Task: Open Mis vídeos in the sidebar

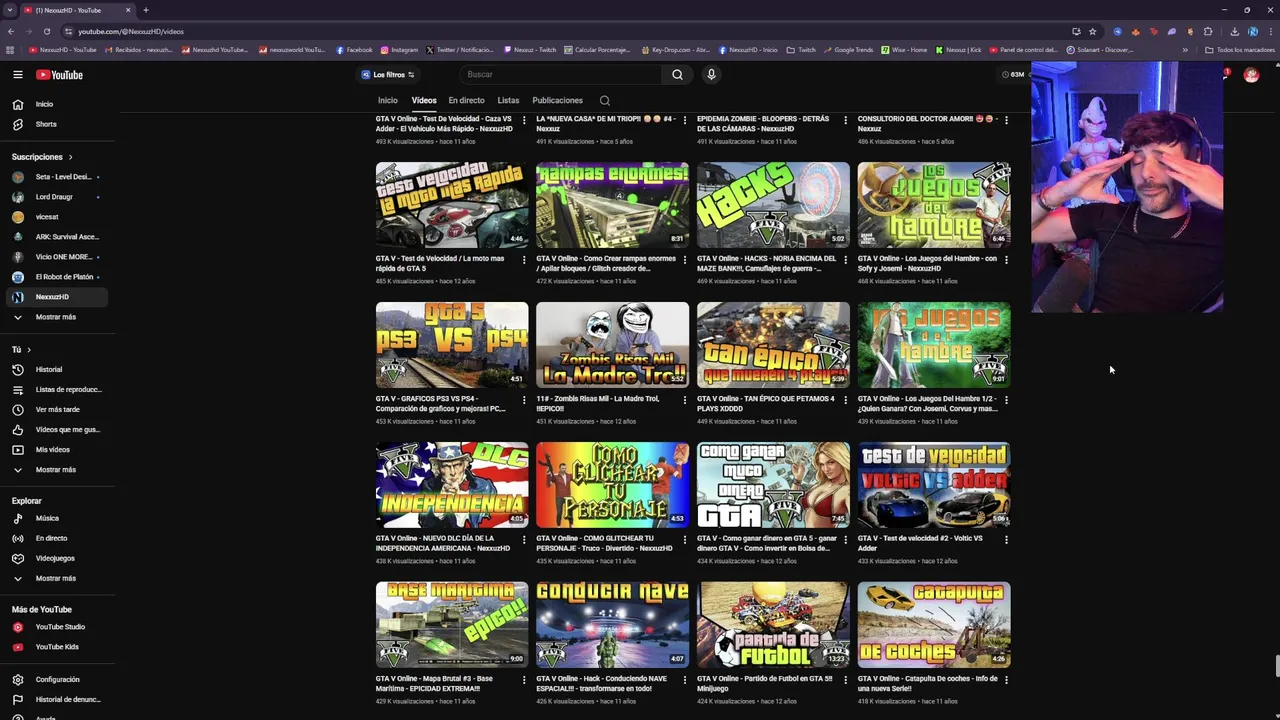Action: coord(57,450)
